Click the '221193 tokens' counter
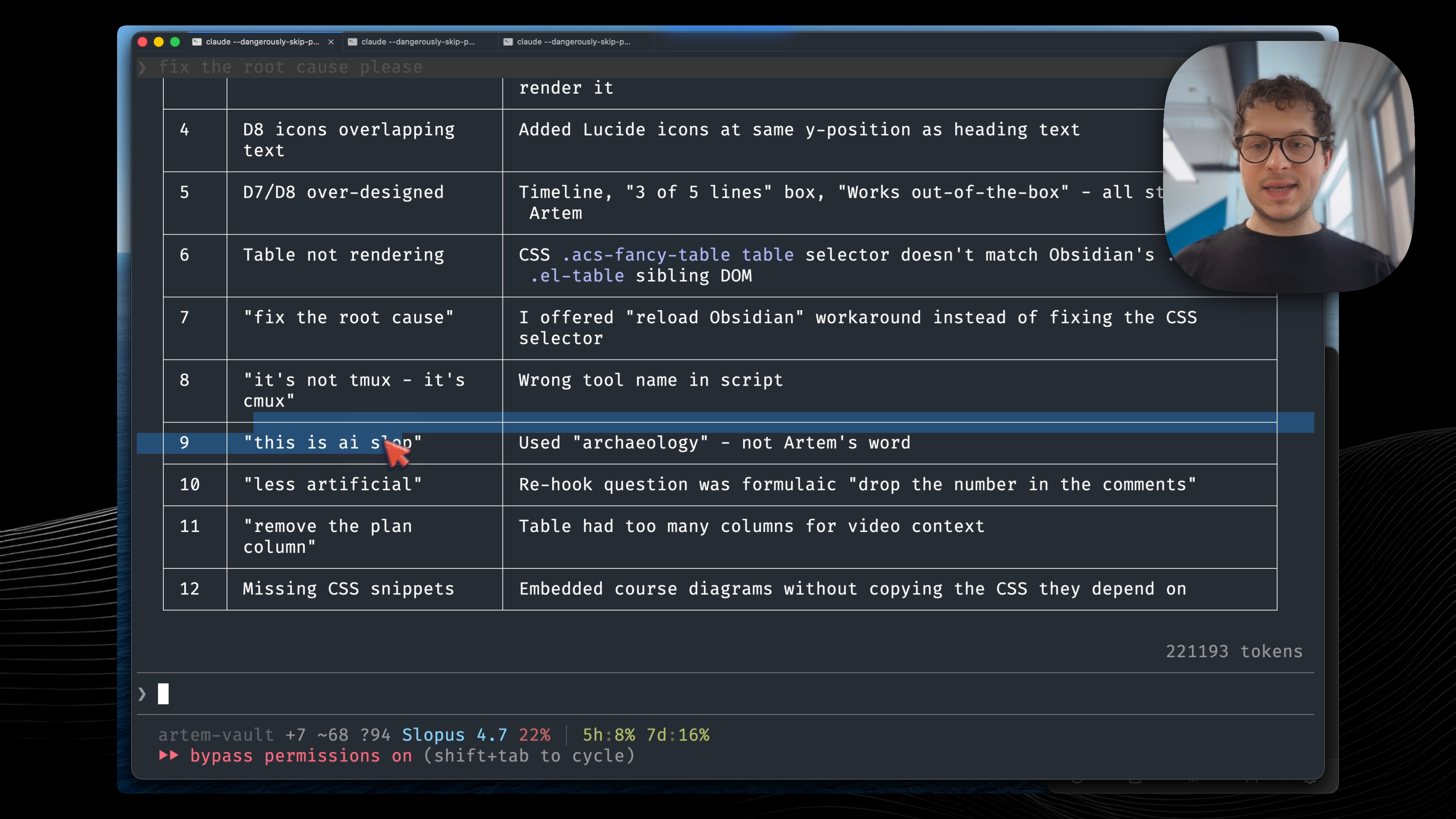The image size is (1456, 819). [1234, 651]
